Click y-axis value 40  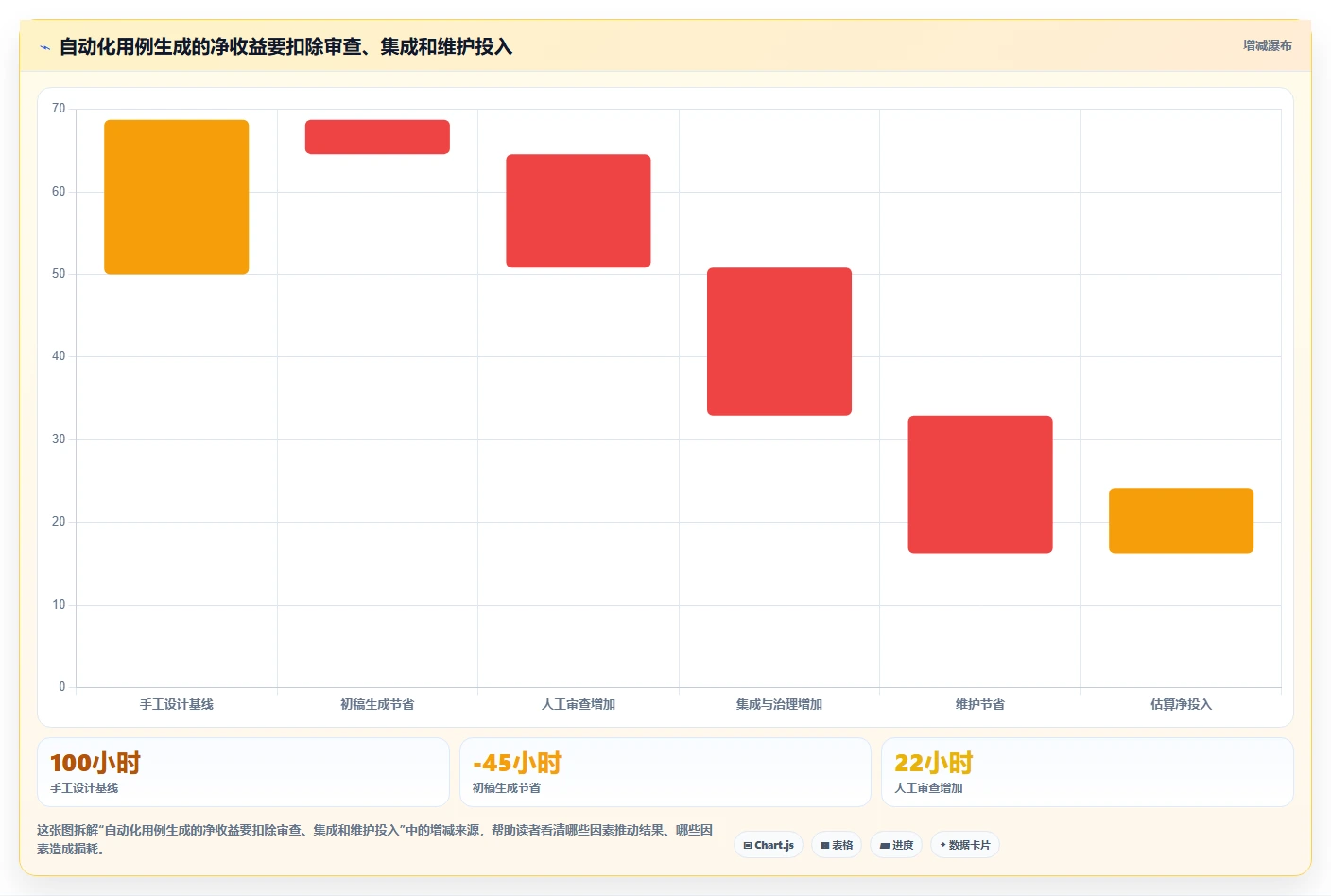pyautogui.click(x=59, y=356)
